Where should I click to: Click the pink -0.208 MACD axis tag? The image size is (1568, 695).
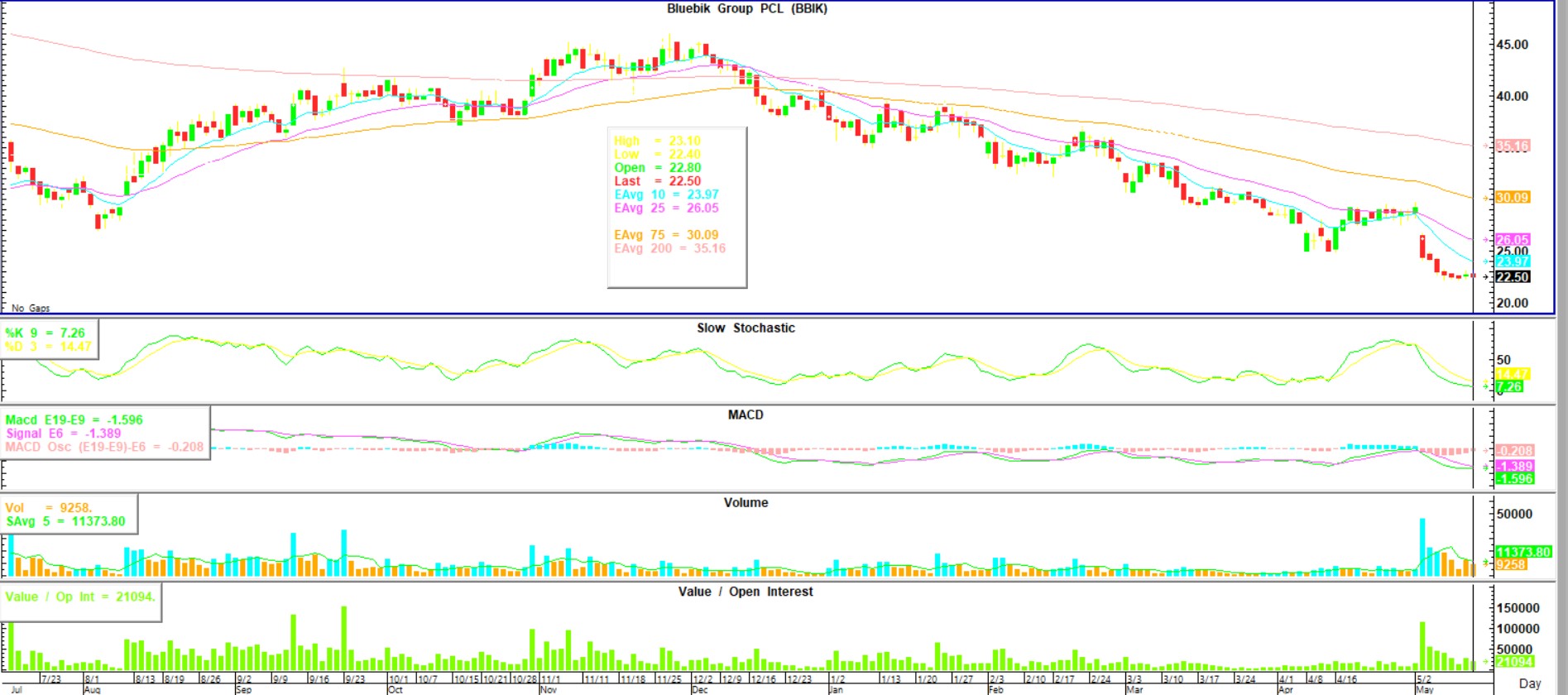click(1514, 451)
